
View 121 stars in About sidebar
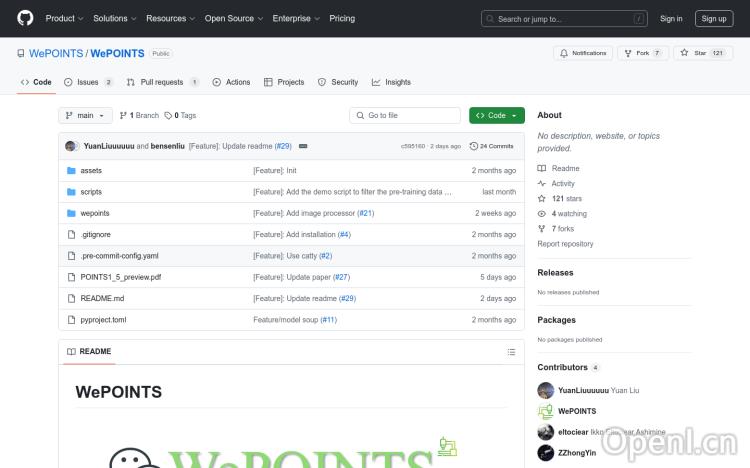pyautogui.click(x=560, y=199)
